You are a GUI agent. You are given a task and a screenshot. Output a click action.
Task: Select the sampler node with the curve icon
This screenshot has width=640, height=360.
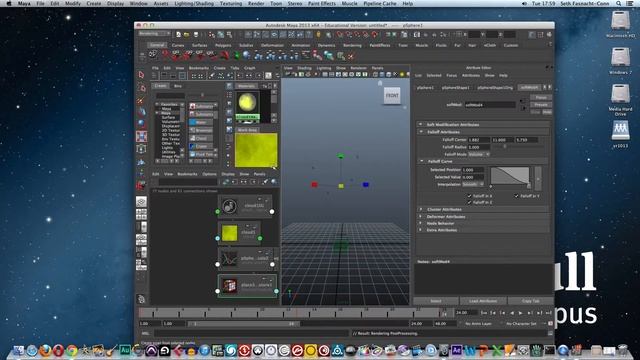[245, 259]
